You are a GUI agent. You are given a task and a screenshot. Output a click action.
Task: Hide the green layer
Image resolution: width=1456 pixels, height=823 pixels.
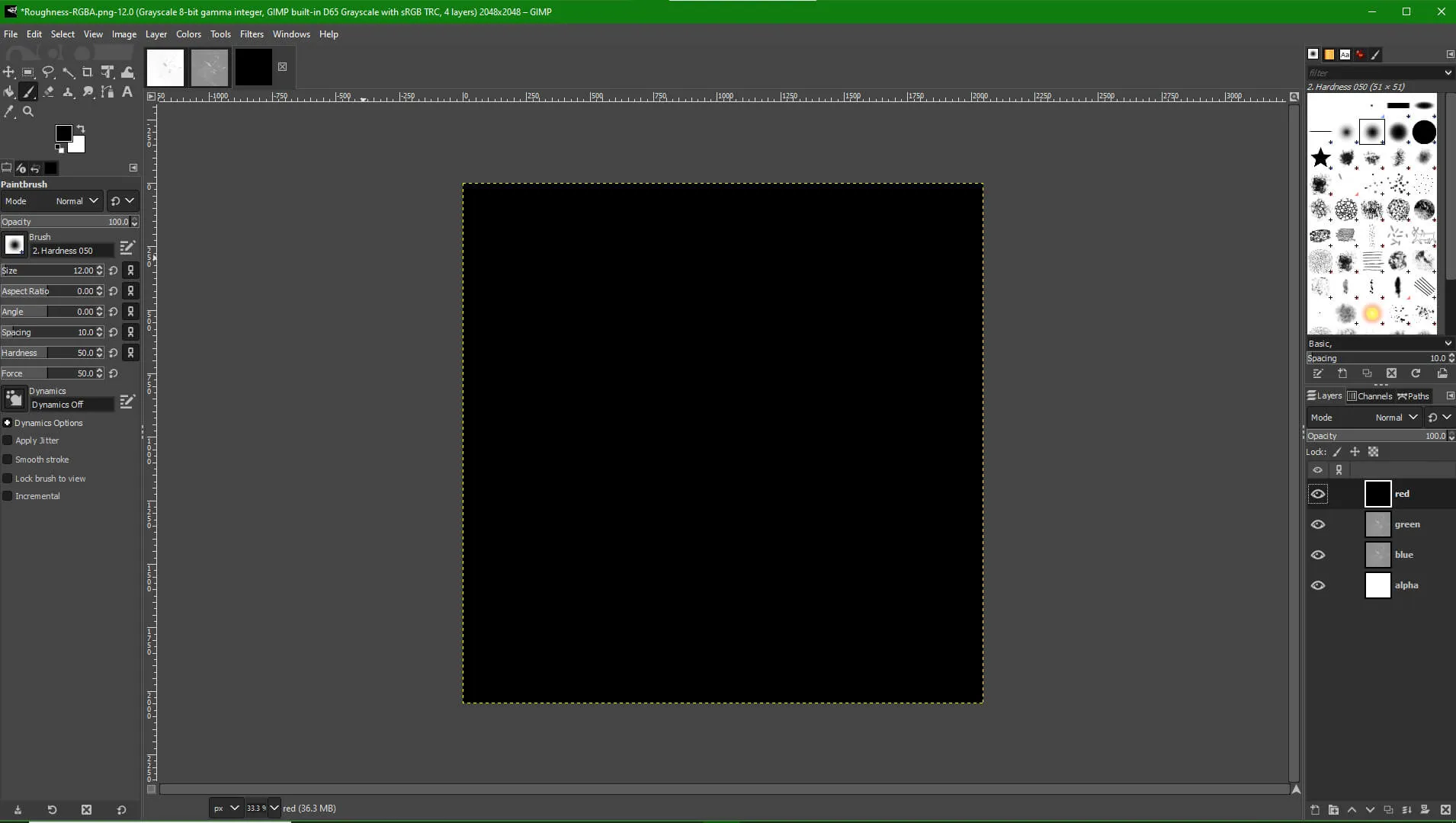click(x=1318, y=524)
